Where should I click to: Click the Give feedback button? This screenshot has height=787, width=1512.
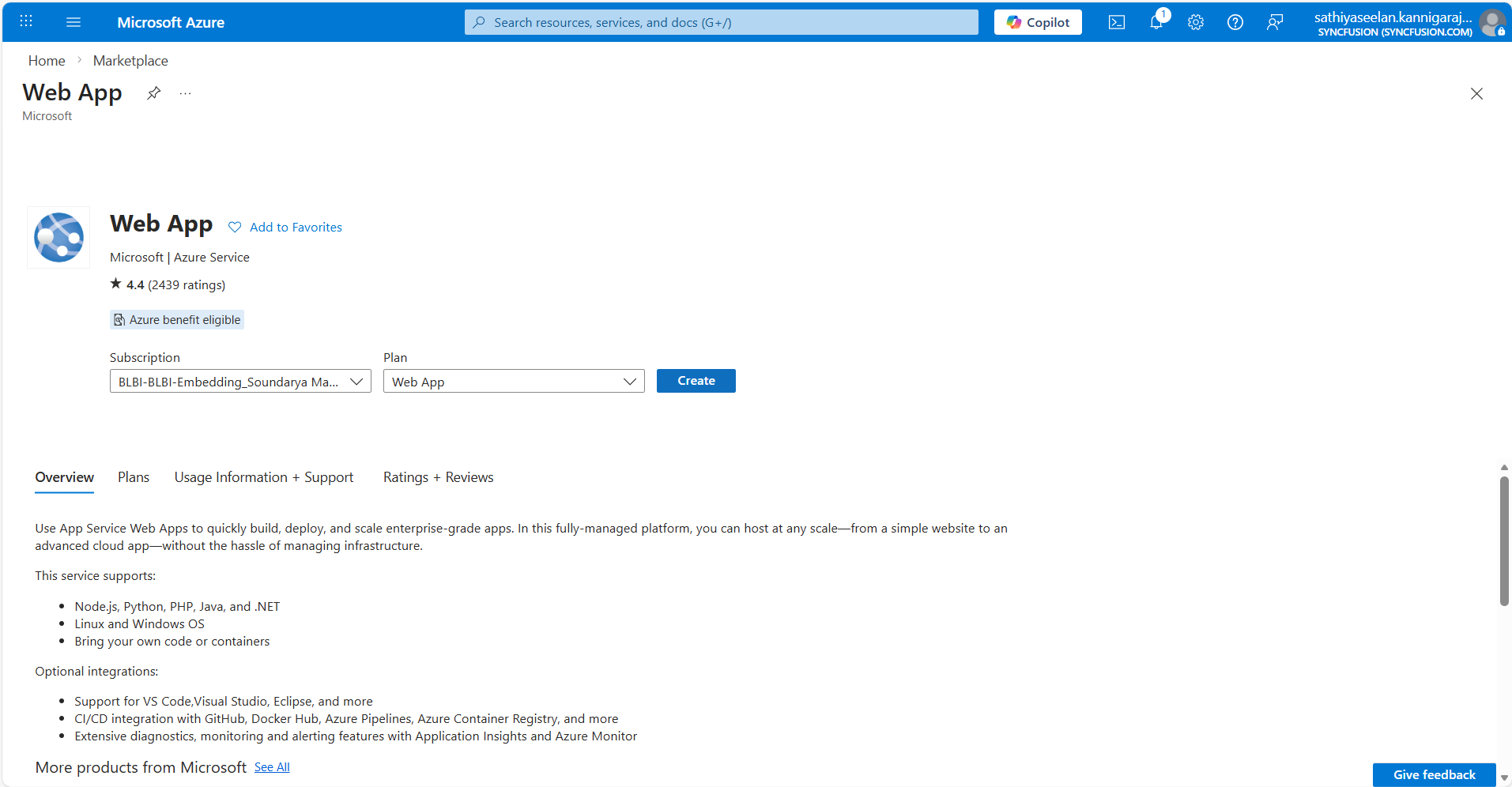(1434, 774)
